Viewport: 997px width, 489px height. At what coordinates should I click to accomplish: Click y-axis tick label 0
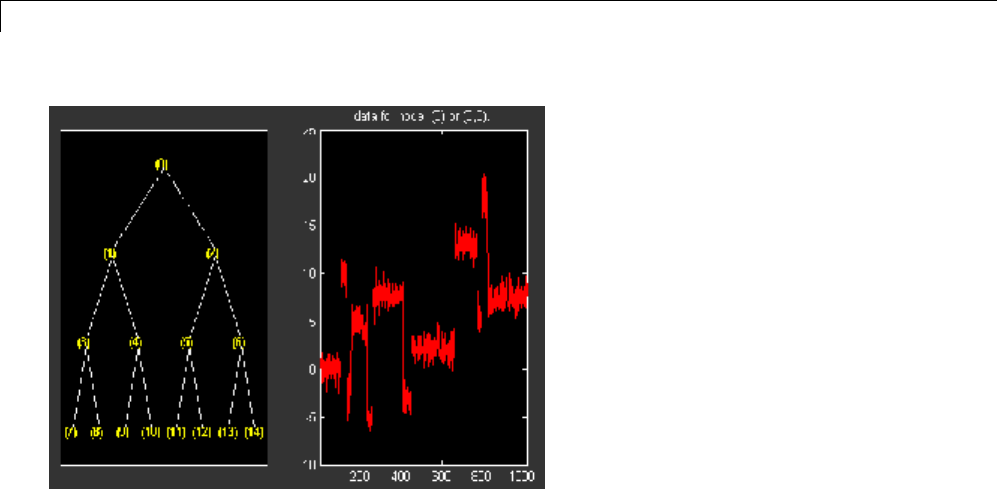click(x=312, y=369)
